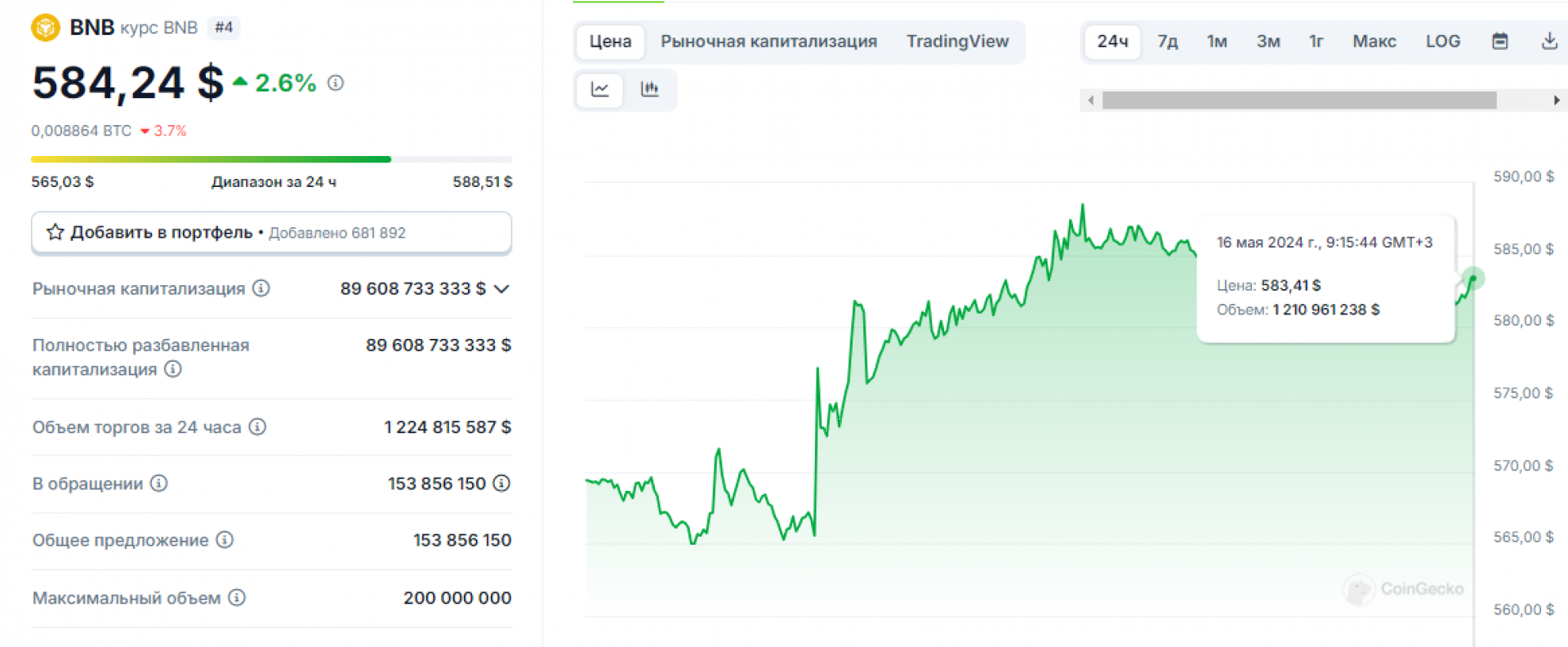Click the chart range scrollbar thumb
Viewport: 1568px width, 647px height.
point(1298,100)
